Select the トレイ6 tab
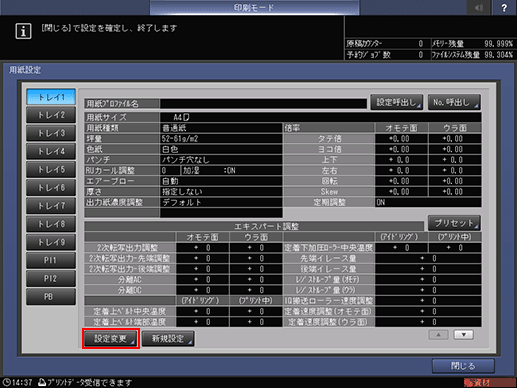 (51, 188)
